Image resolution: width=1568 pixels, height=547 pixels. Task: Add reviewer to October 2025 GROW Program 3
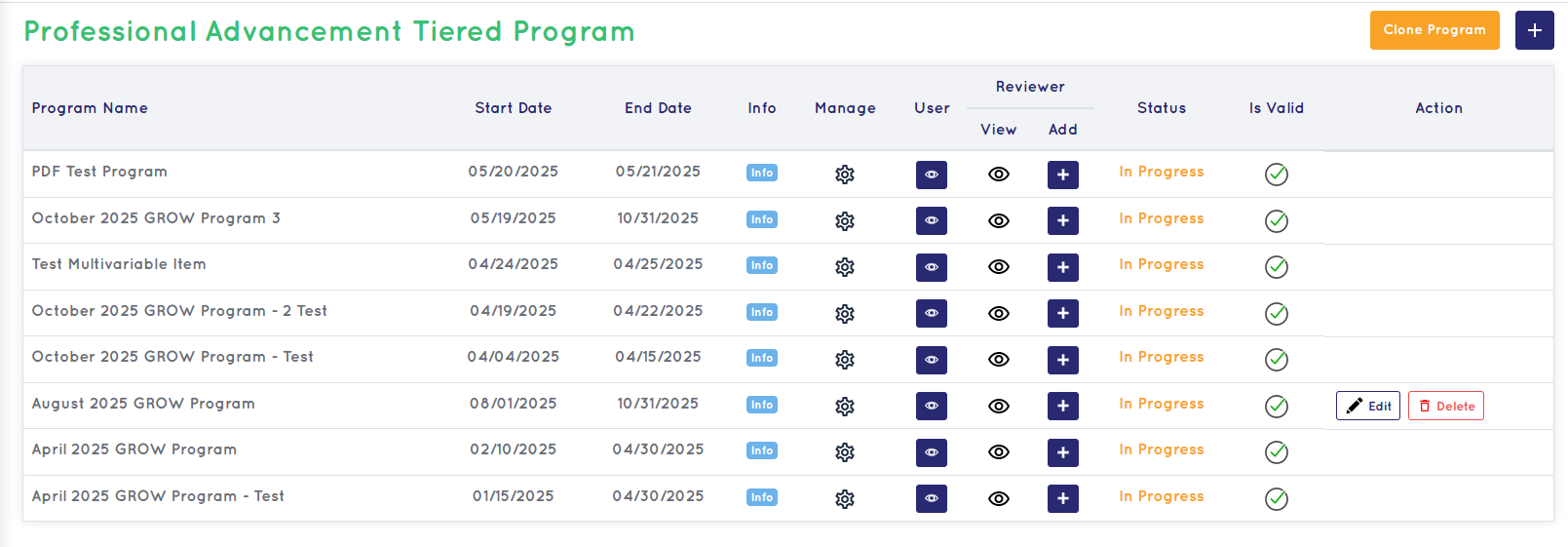coord(1063,221)
